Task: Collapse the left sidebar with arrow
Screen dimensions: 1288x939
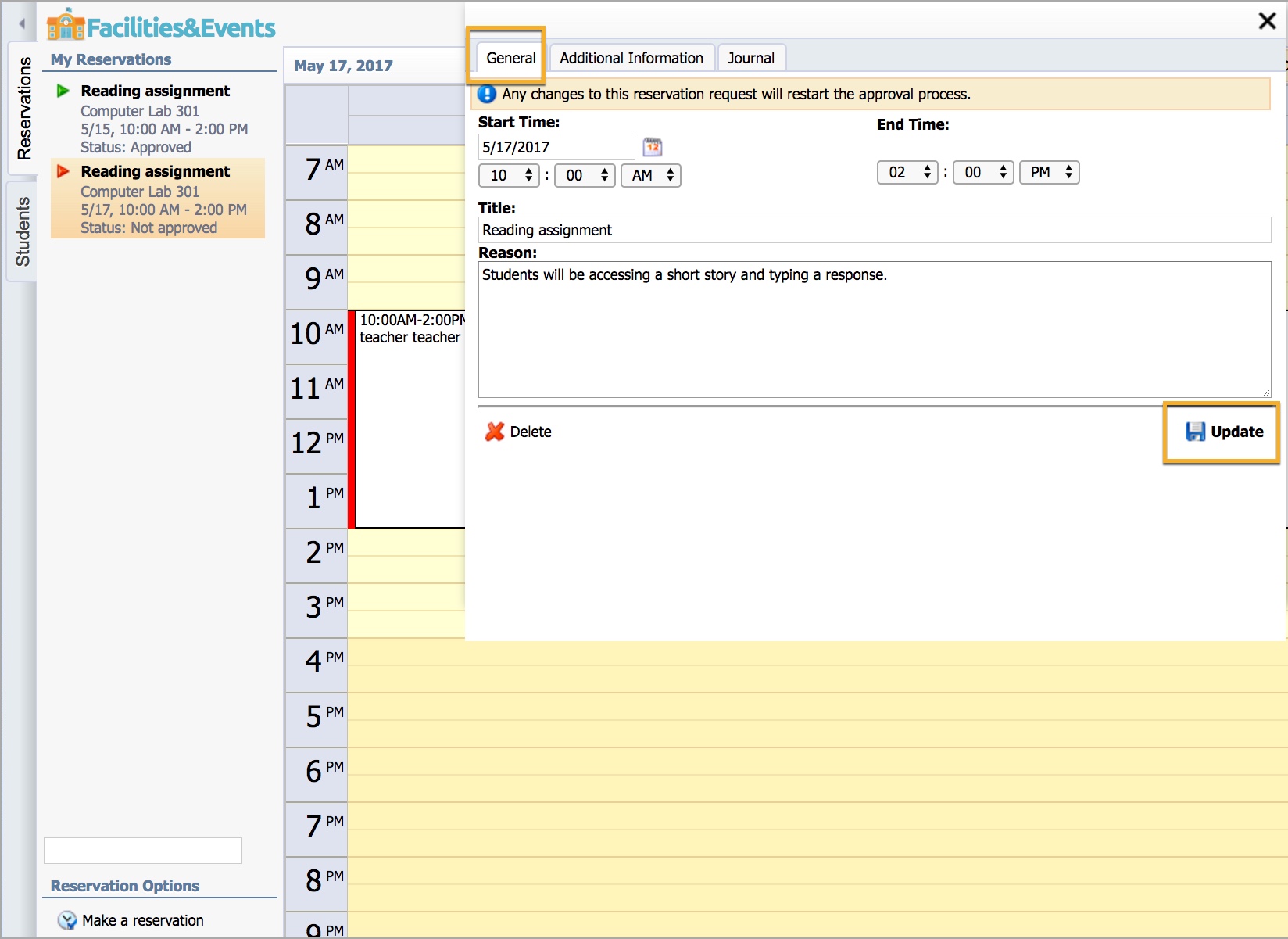Action: [22, 23]
